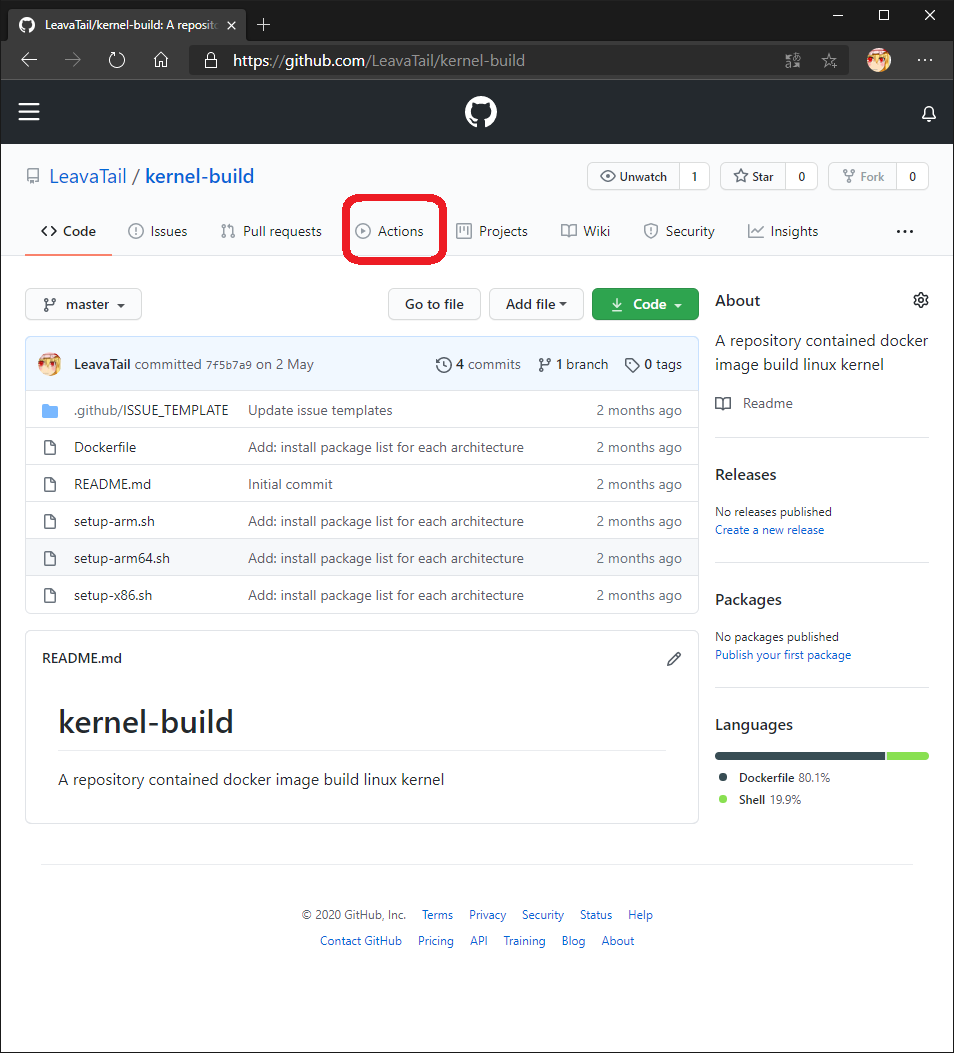Click the browser back arrow
Image resolution: width=954 pixels, height=1053 pixels.
tap(29, 60)
